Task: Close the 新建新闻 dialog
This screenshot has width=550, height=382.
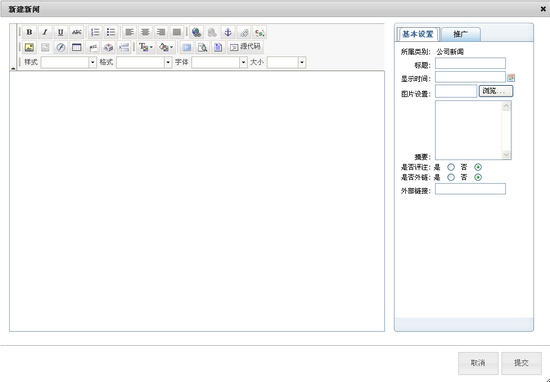Action: pos(543,9)
